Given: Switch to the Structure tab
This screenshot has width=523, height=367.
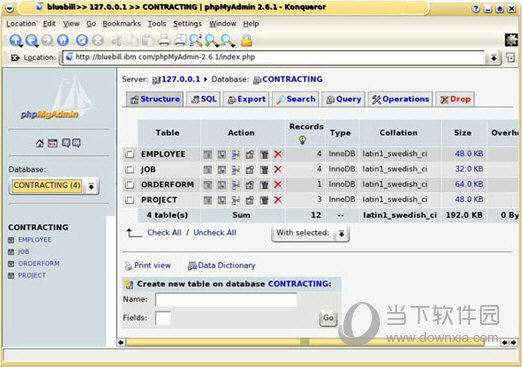Looking at the screenshot, I should [x=155, y=99].
